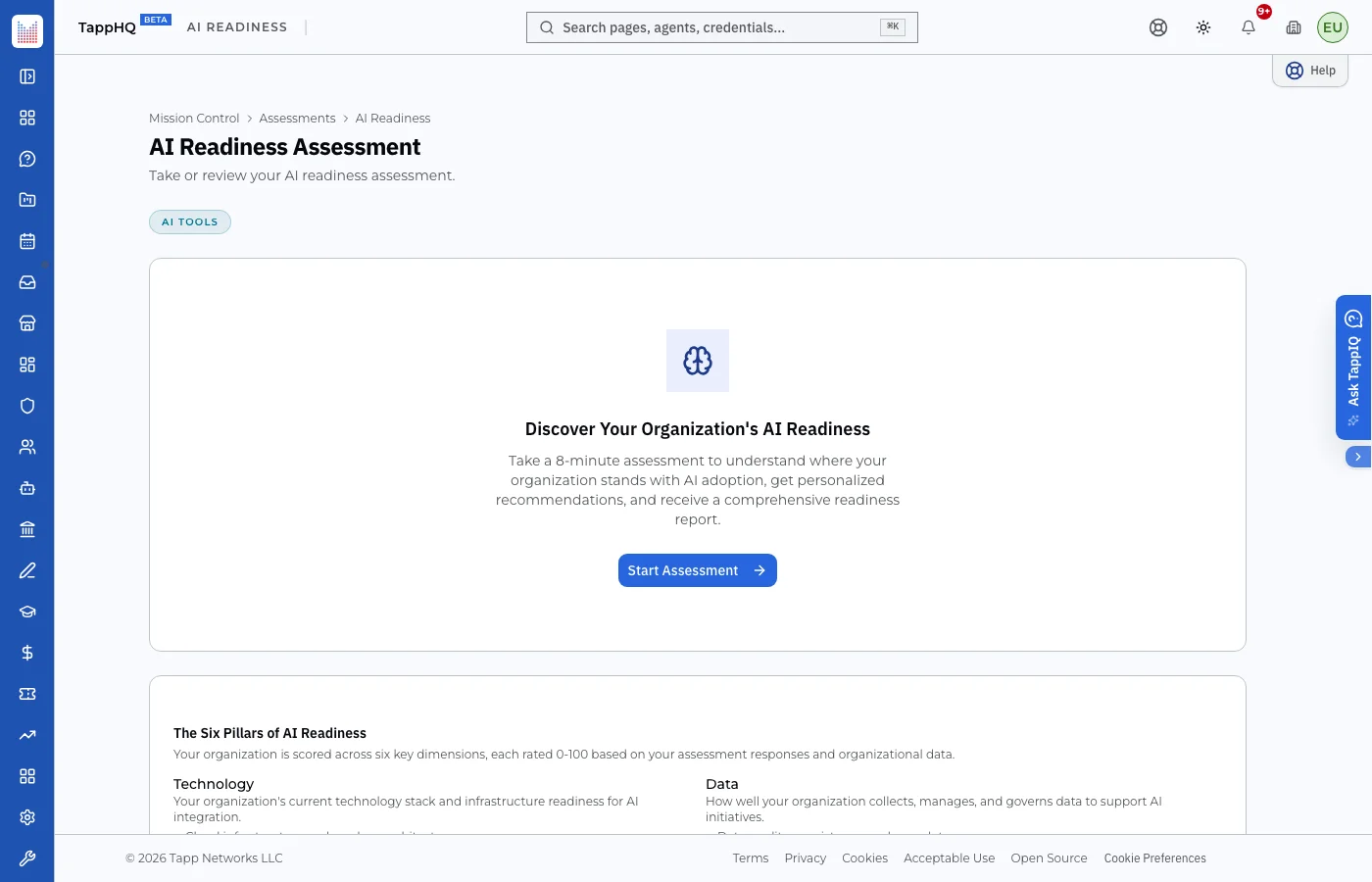
Task: Click the "The Six Pillars of AI Readiness" heading
Action: [x=269, y=733]
